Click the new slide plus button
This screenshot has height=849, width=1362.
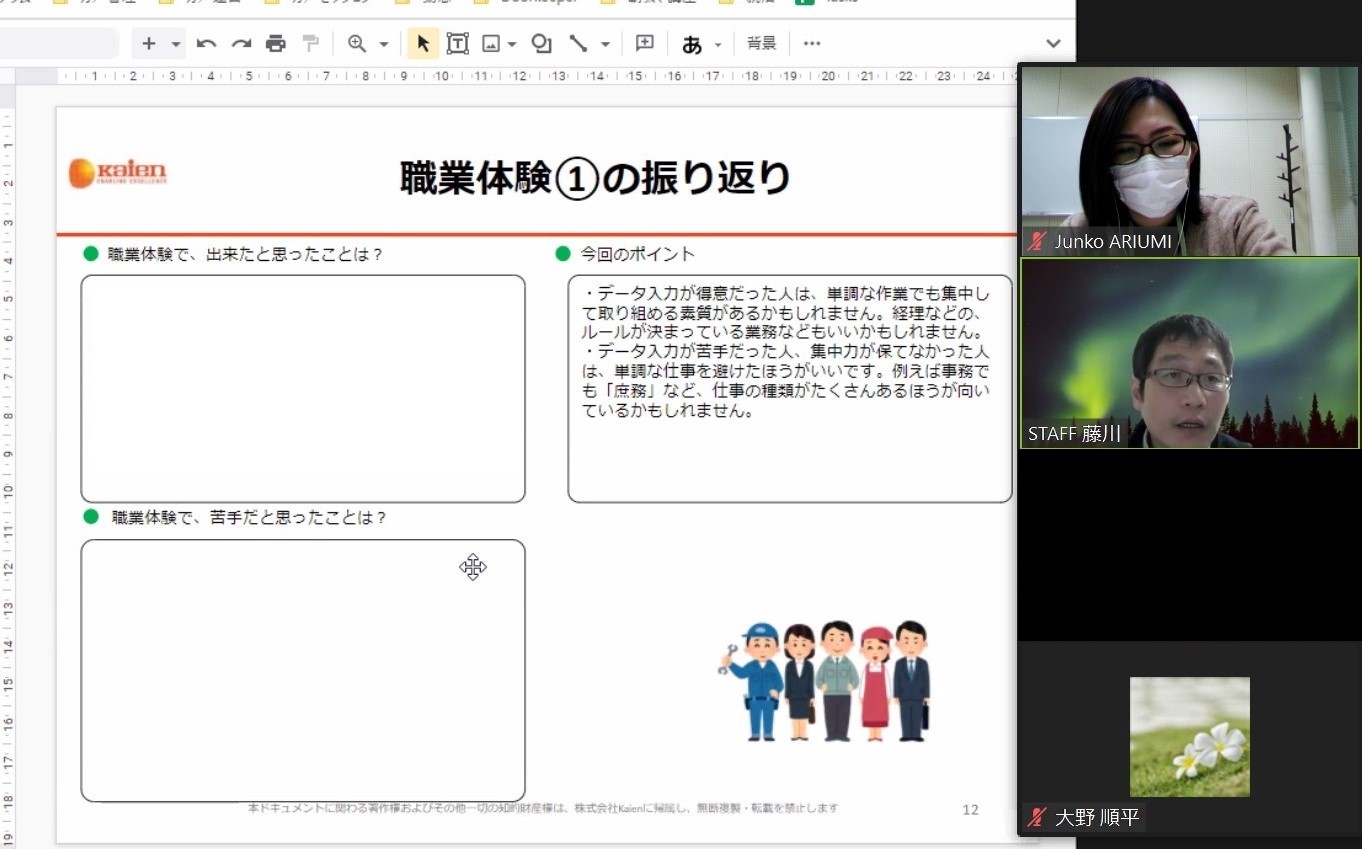pos(149,43)
